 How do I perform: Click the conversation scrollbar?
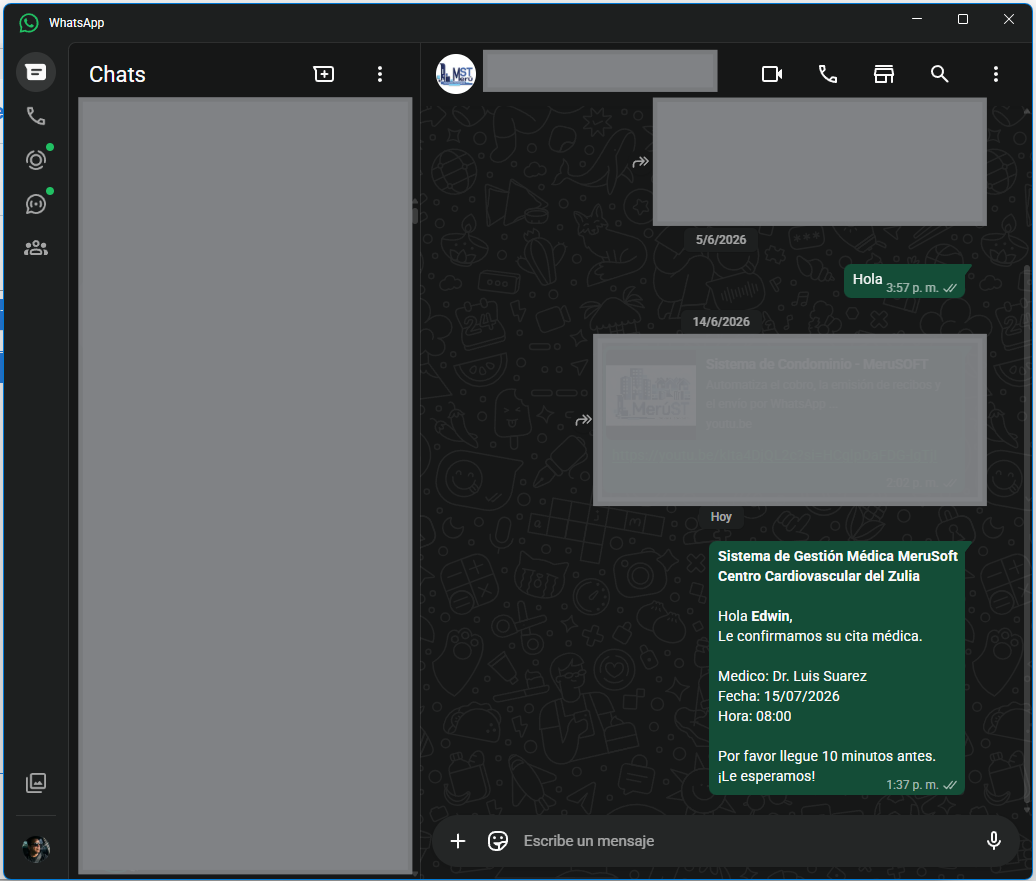(x=1025, y=535)
